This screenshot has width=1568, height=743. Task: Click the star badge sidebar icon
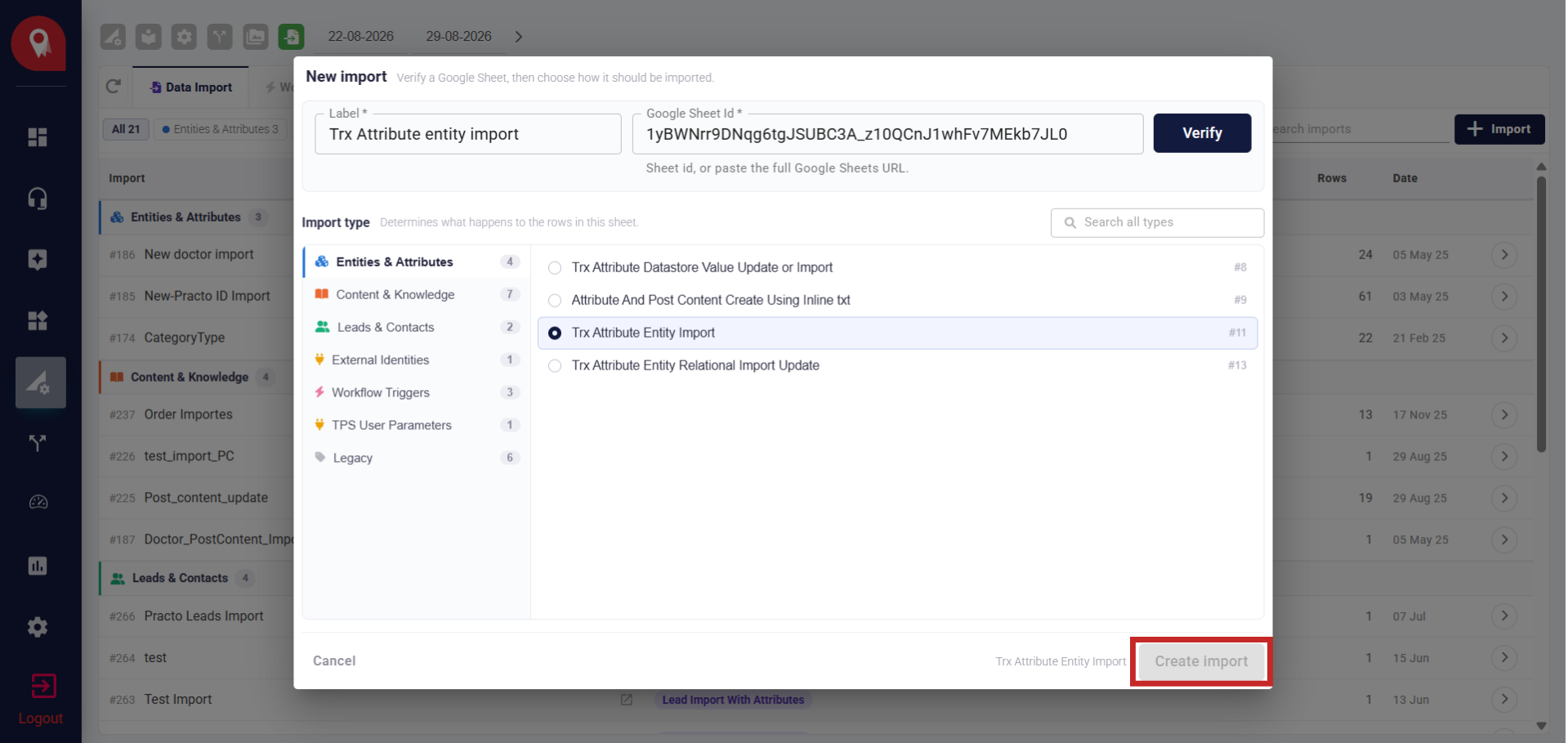point(38,260)
